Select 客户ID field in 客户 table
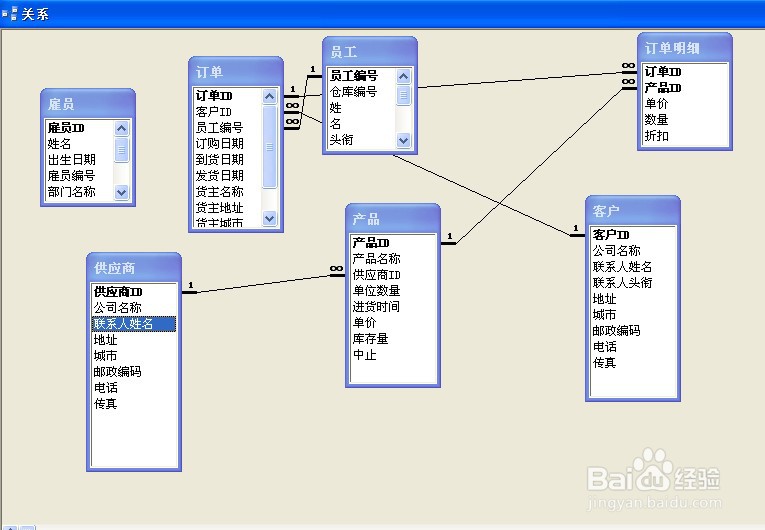The image size is (765, 530). 633,235
